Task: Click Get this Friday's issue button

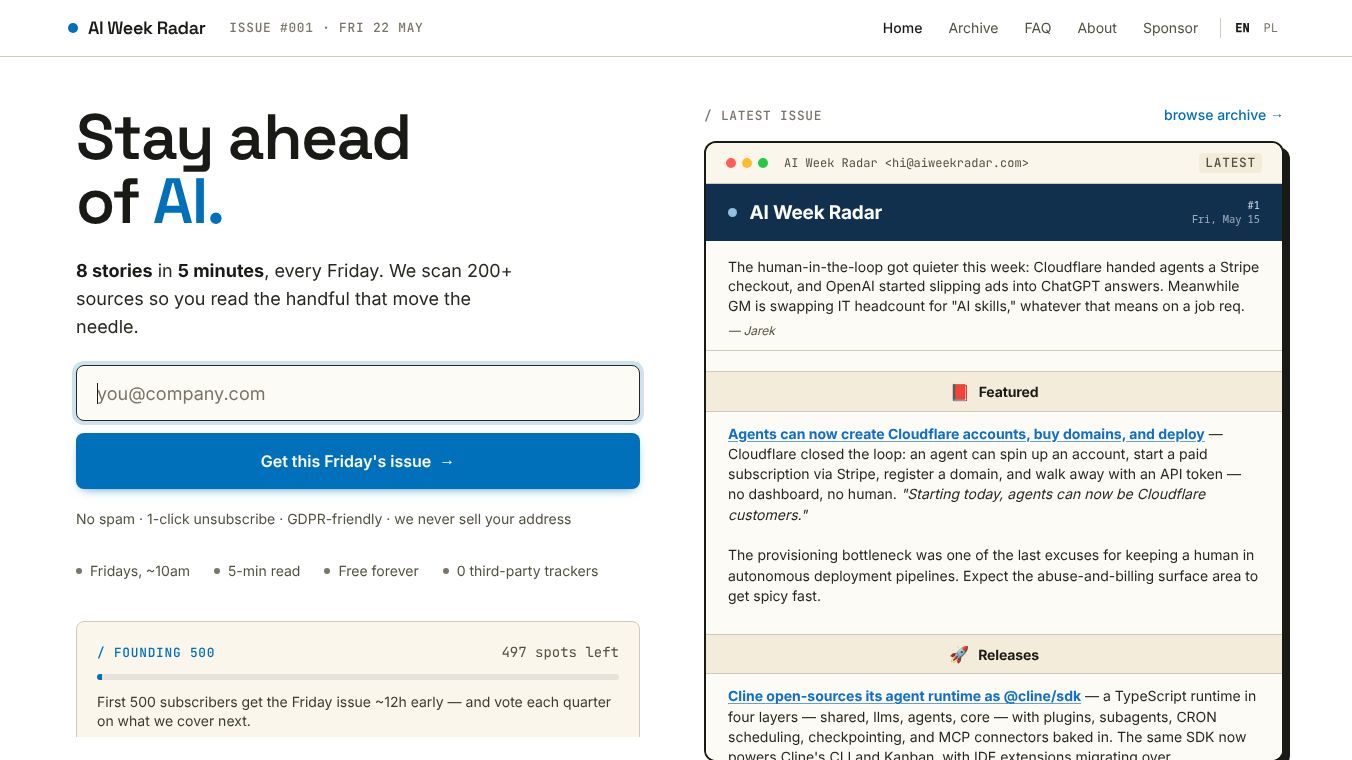Action: pos(358,461)
